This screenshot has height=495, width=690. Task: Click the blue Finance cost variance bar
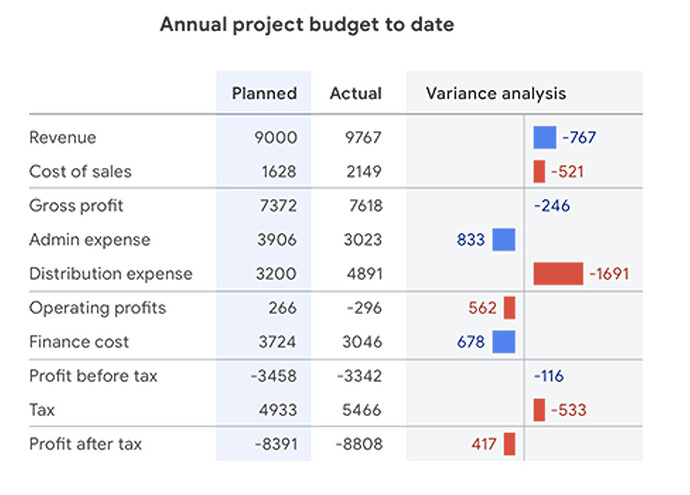click(x=504, y=342)
